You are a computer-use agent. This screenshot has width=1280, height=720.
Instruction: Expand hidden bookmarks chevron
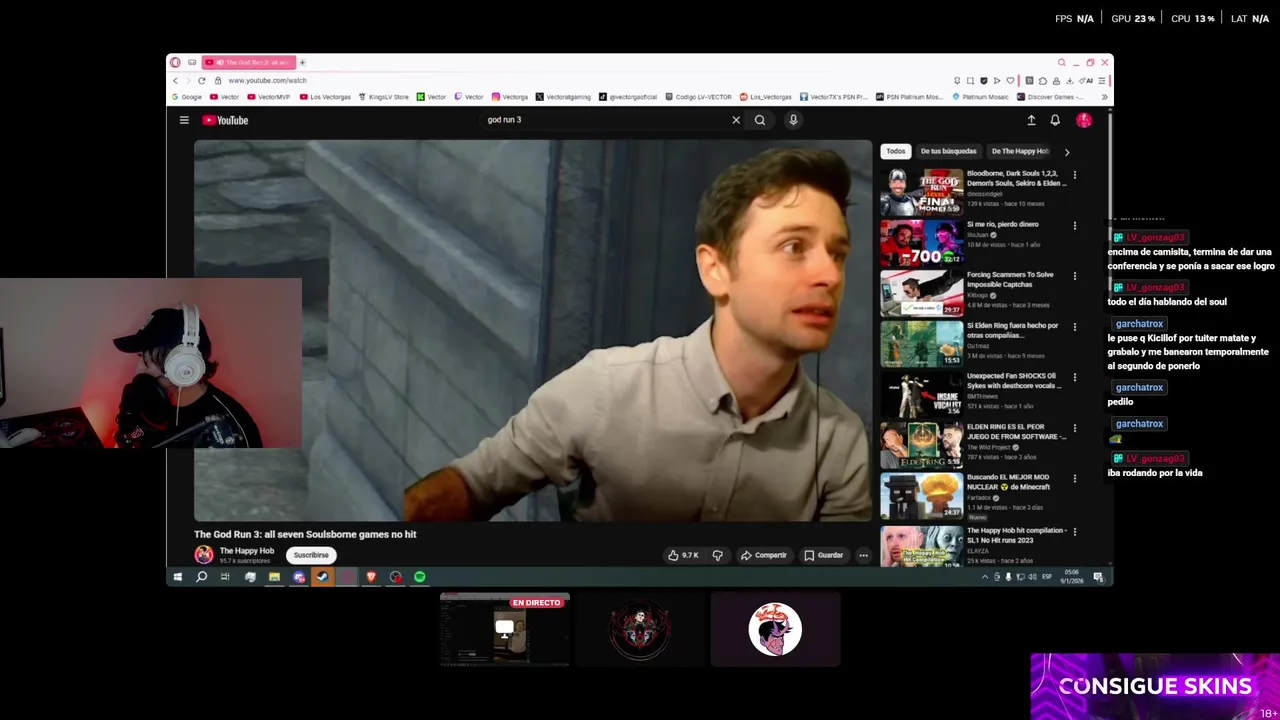pyautogui.click(x=1104, y=97)
